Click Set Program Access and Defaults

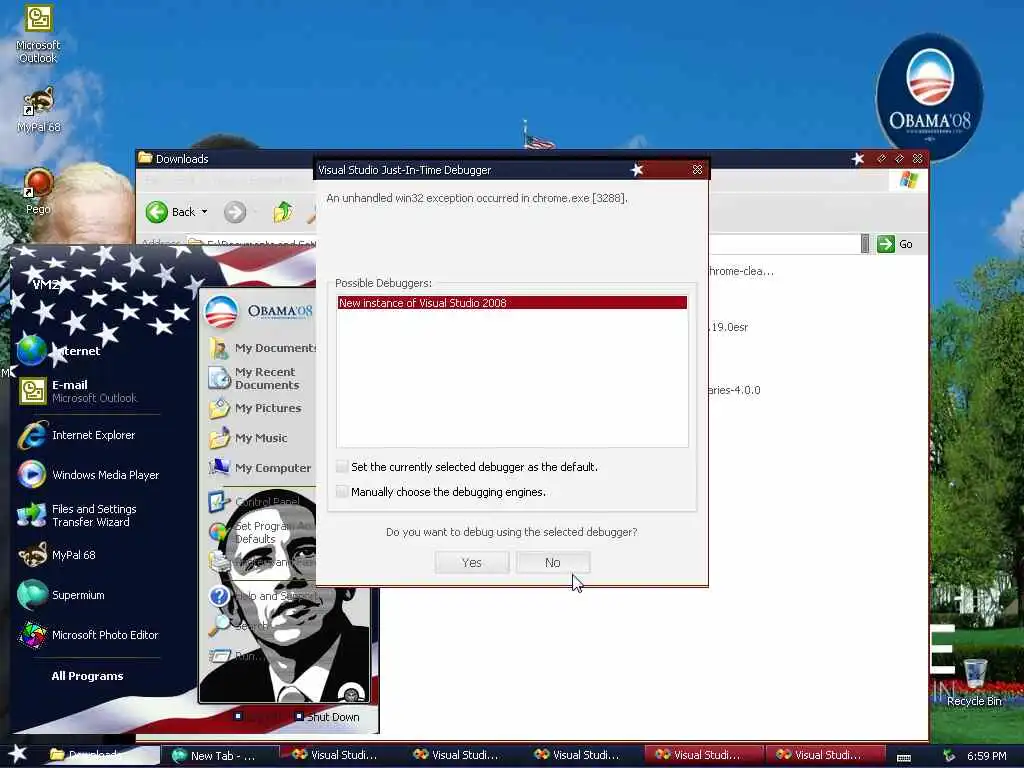[x=263, y=532]
